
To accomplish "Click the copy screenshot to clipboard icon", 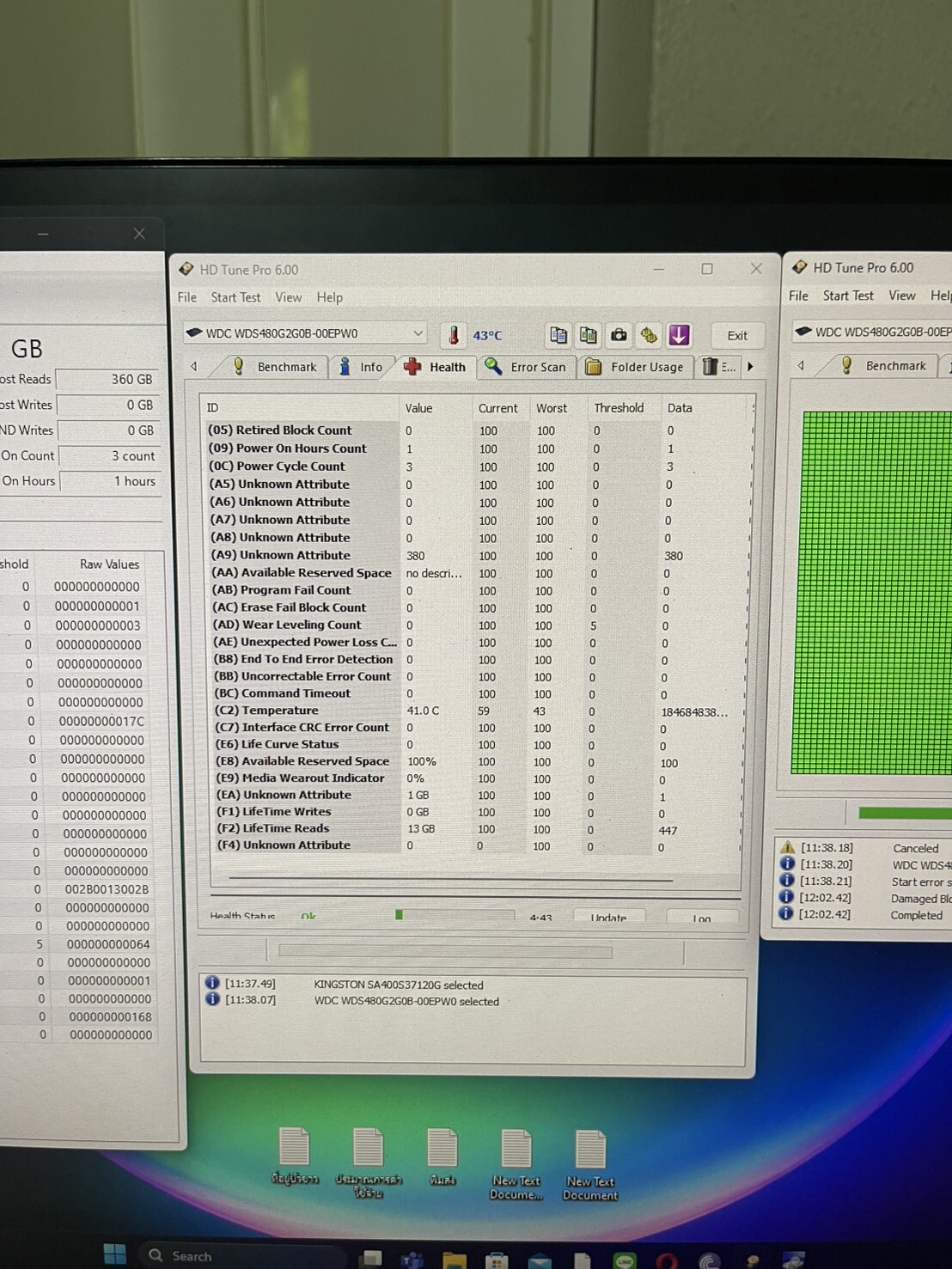I will [589, 335].
